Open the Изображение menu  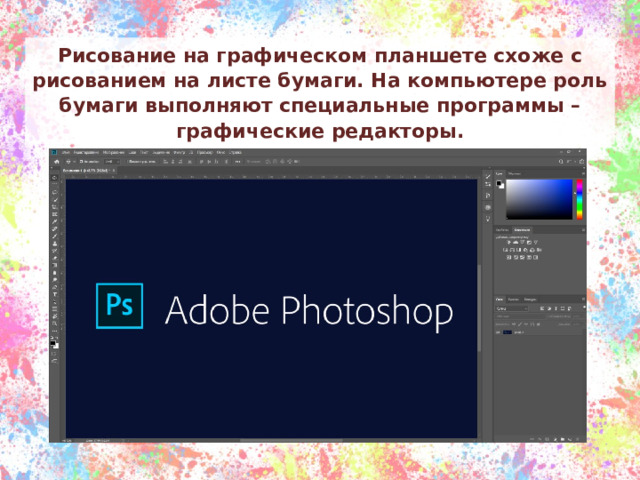point(113,152)
